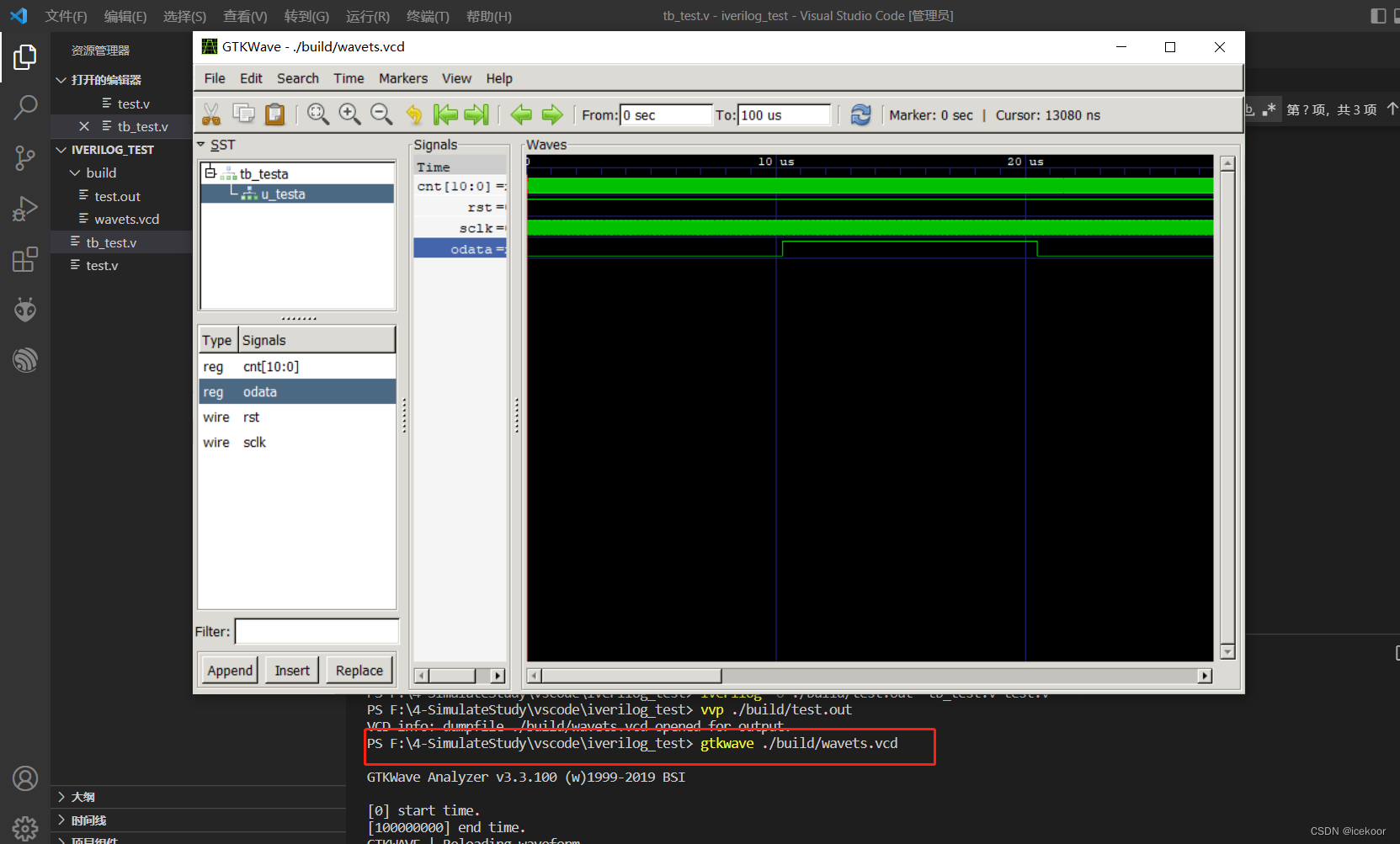Click the Filter input field
The width and height of the screenshot is (1400, 844).
(317, 632)
